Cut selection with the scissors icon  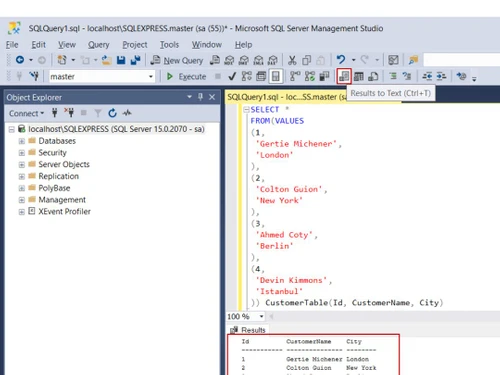point(292,60)
